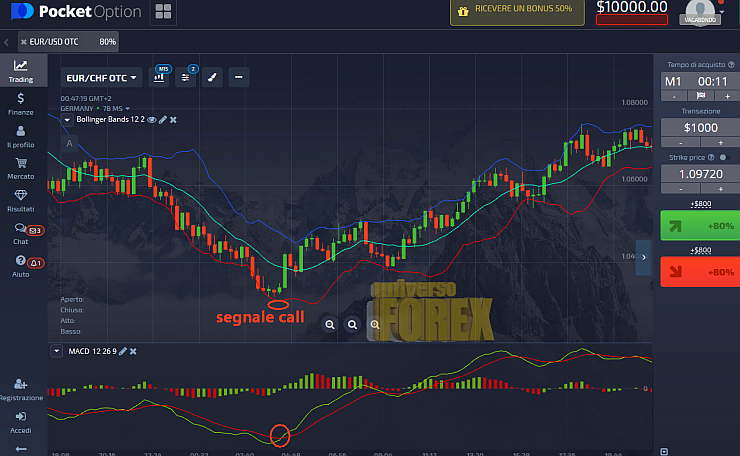Click the red put down button
Viewport: 740px width, 456px height.
point(700,272)
